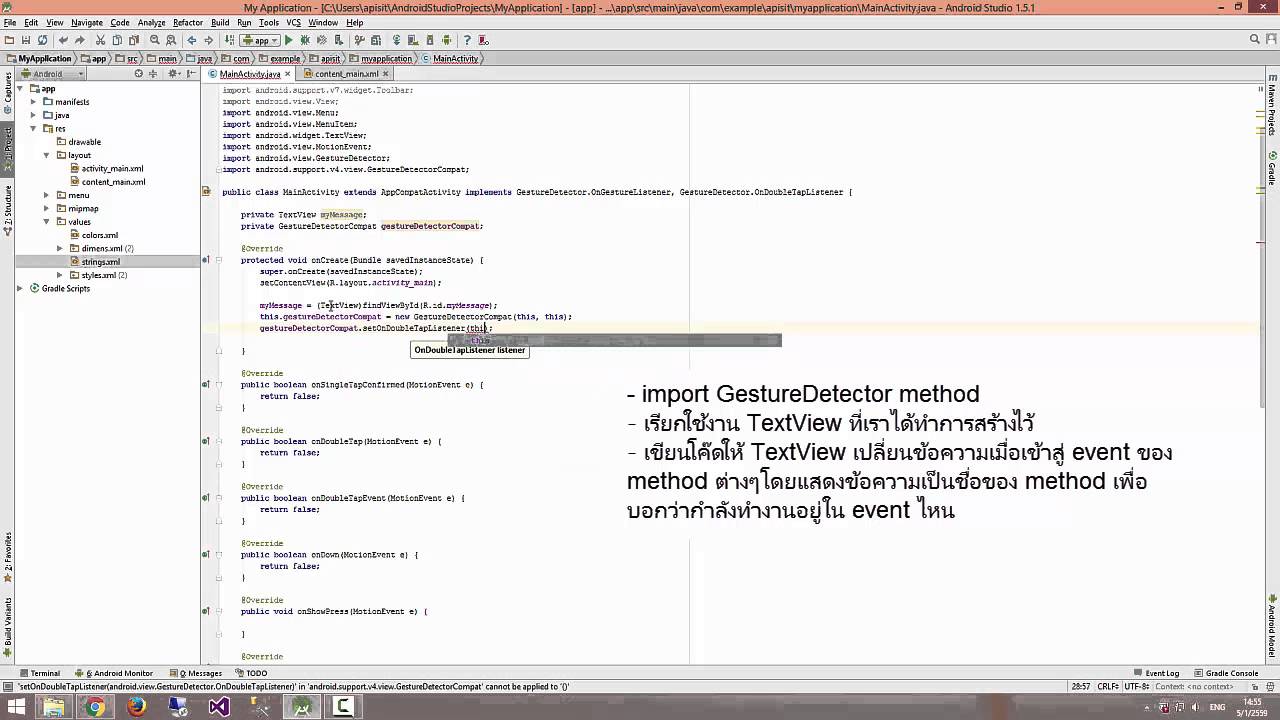The image size is (1280, 720).
Task: Click the scroll from source target icon
Action: [x=139, y=74]
